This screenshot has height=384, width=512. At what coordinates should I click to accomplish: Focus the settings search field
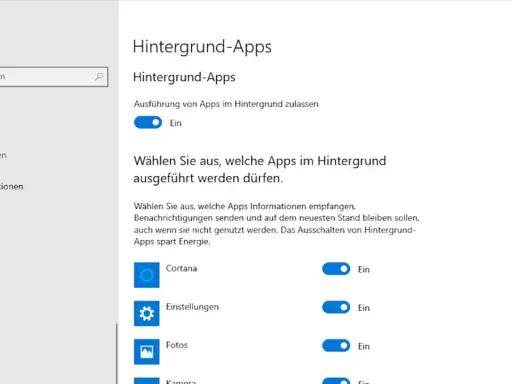[53, 77]
